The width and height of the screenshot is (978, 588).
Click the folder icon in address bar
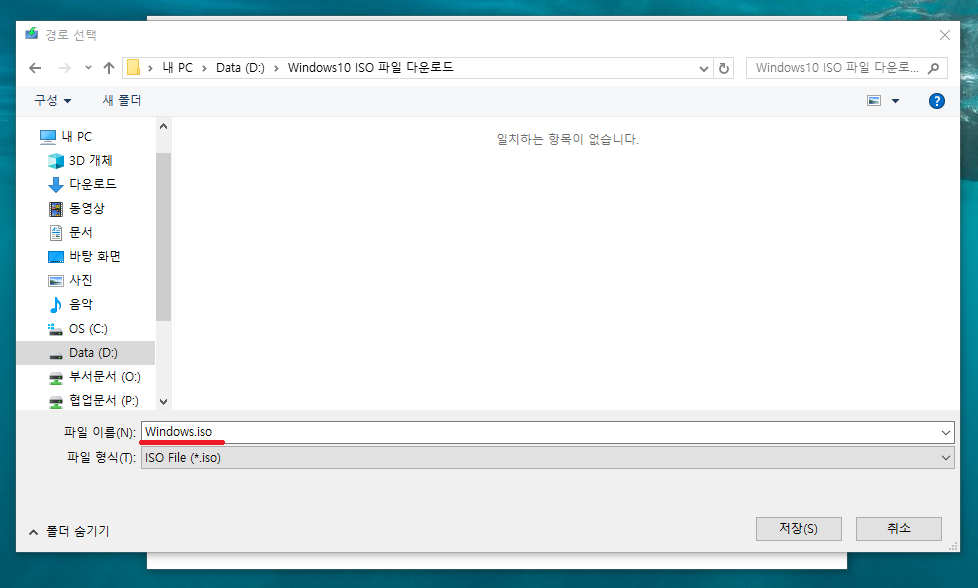point(133,67)
